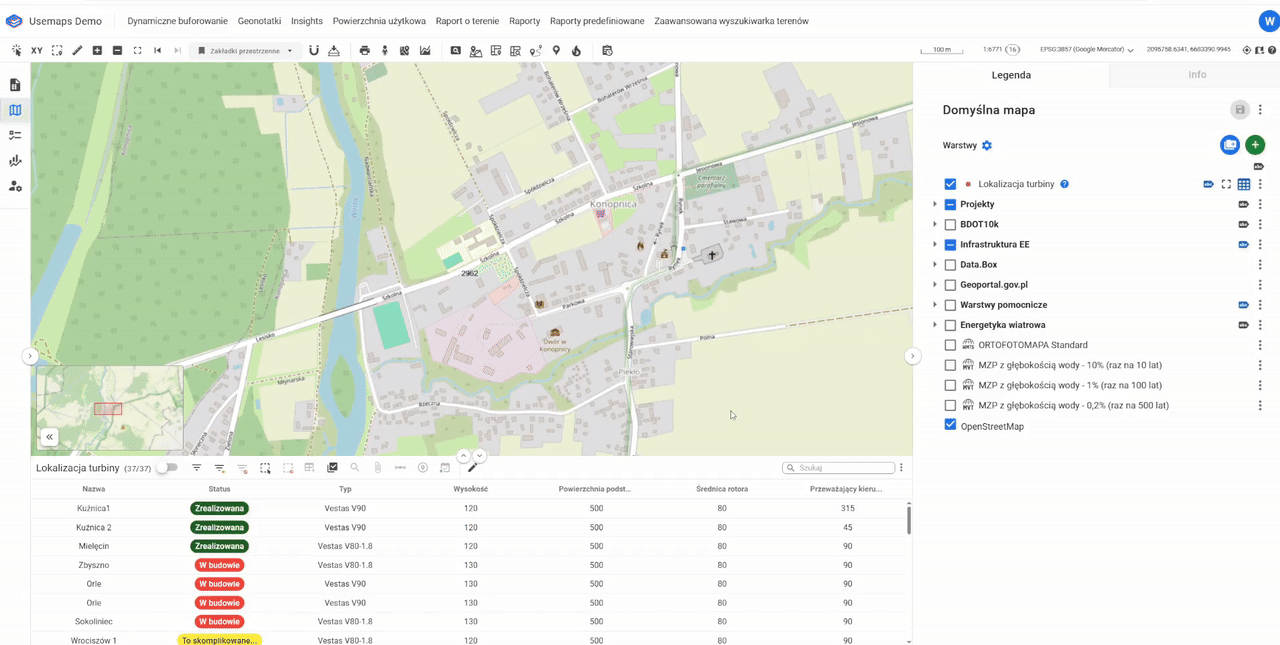Click the print map icon

tap(364, 50)
